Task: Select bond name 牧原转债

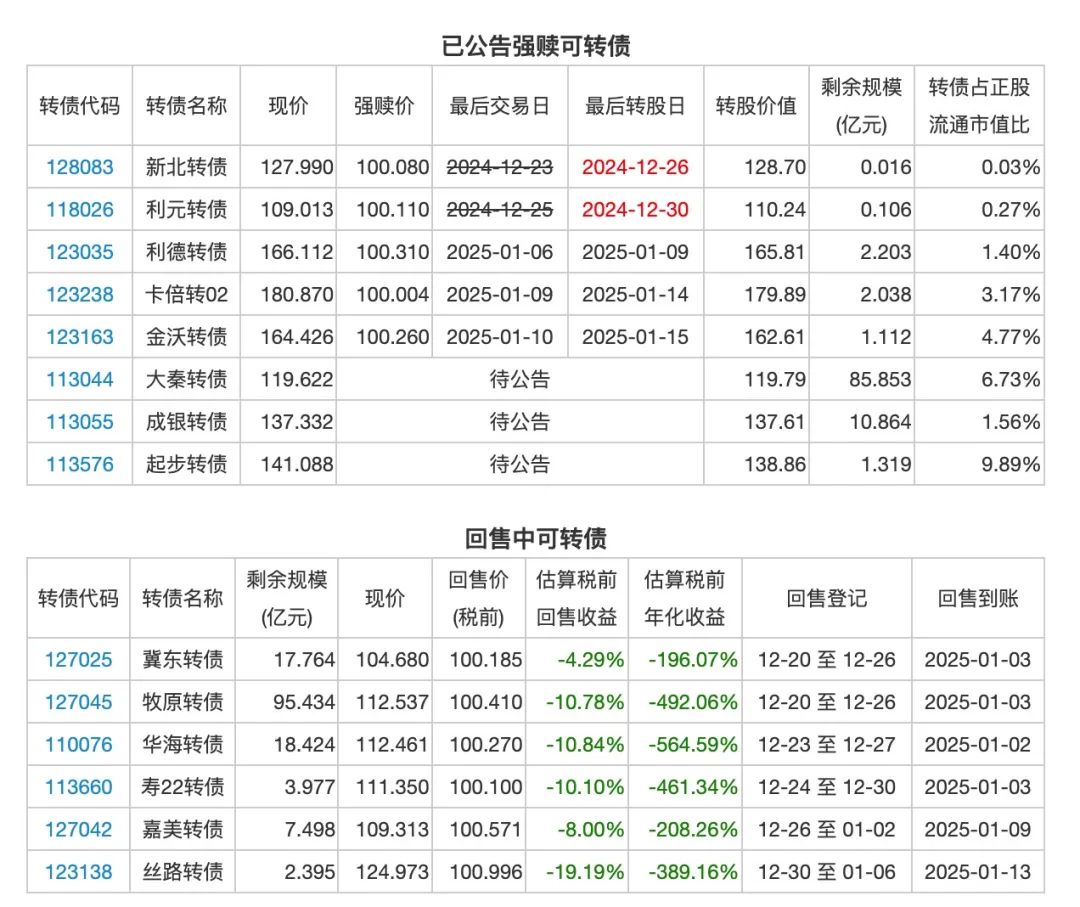Action: coord(183,702)
